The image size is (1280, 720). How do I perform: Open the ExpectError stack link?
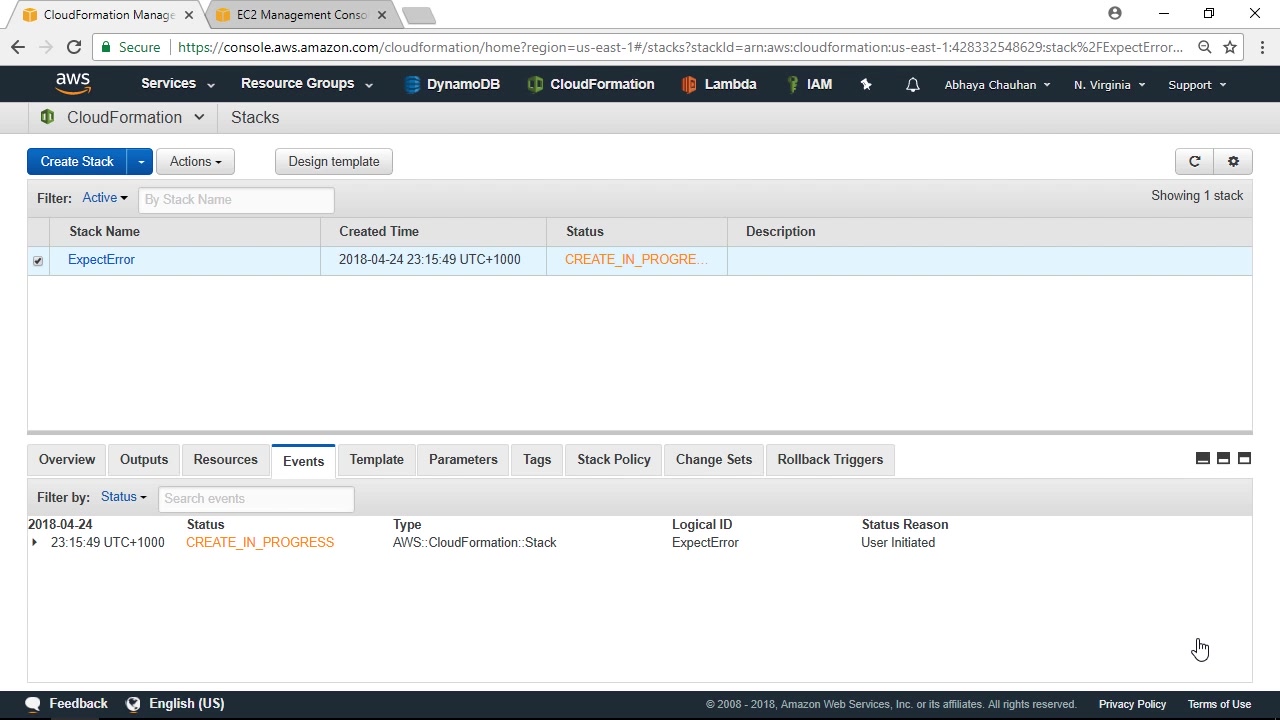[x=101, y=259]
